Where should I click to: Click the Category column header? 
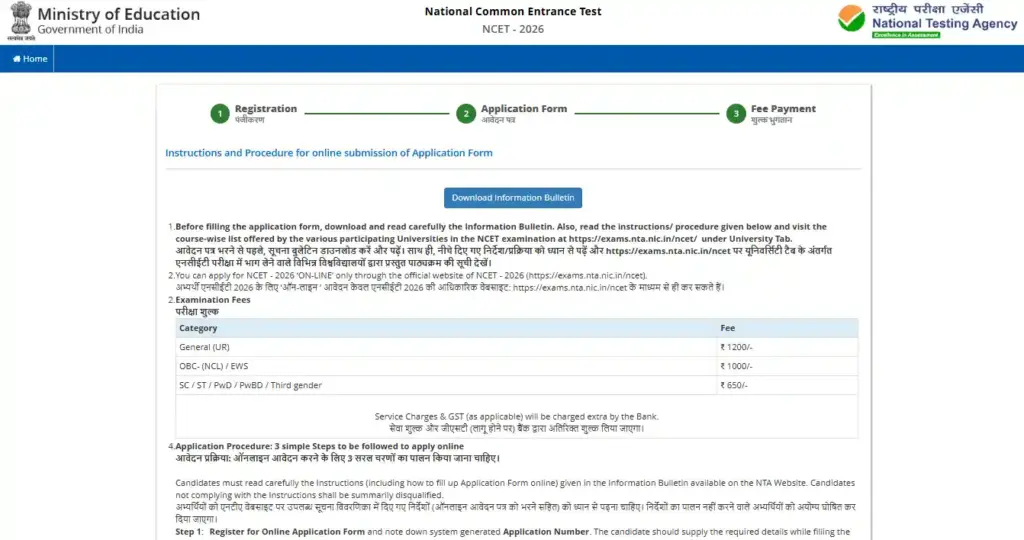tap(198, 328)
